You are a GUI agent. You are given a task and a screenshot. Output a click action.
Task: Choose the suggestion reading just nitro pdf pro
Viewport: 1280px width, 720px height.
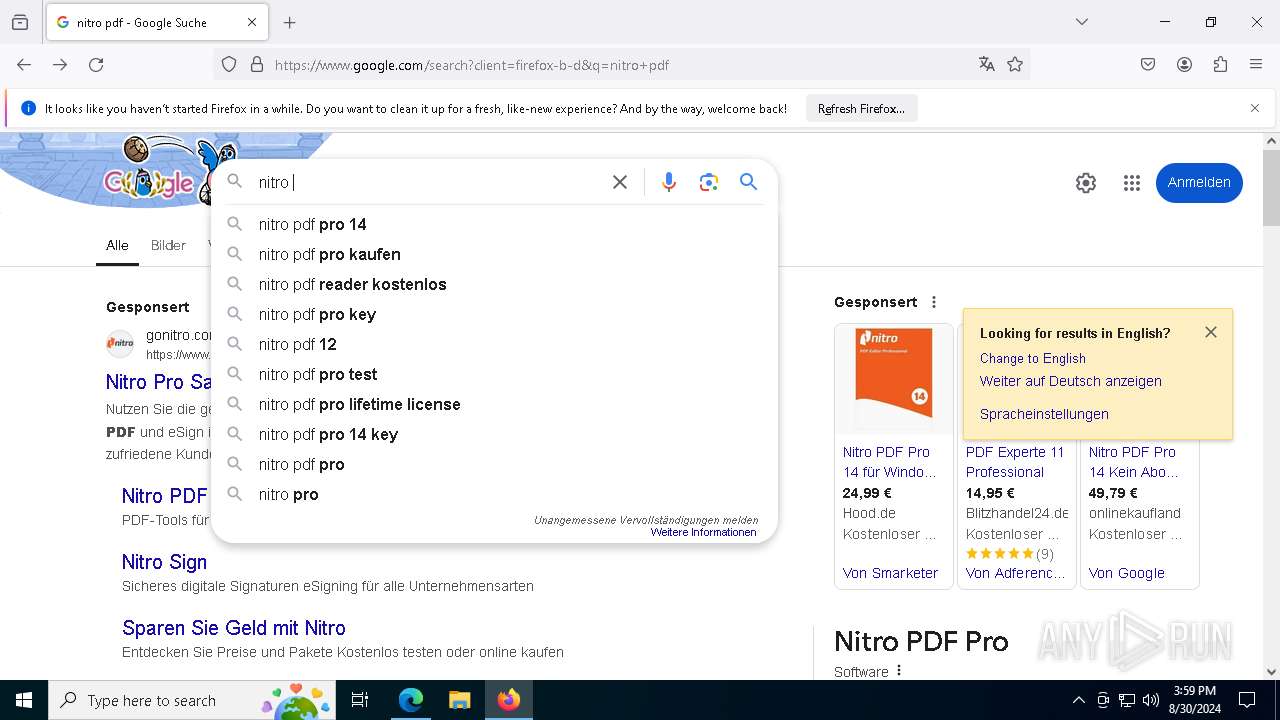494,464
